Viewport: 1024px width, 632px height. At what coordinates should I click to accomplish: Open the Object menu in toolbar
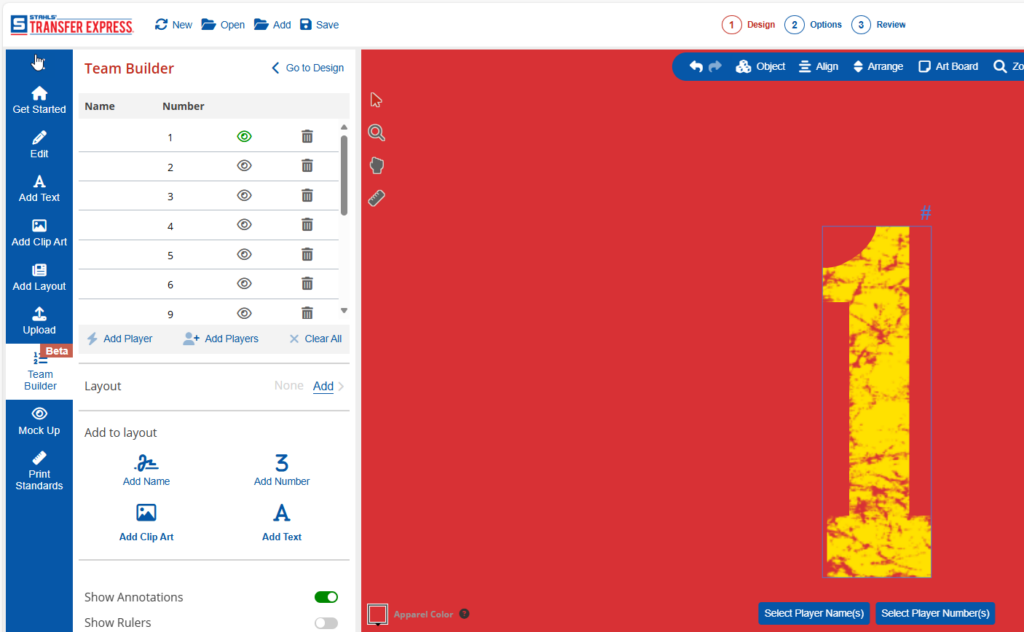pyautogui.click(x=760, y=67)
